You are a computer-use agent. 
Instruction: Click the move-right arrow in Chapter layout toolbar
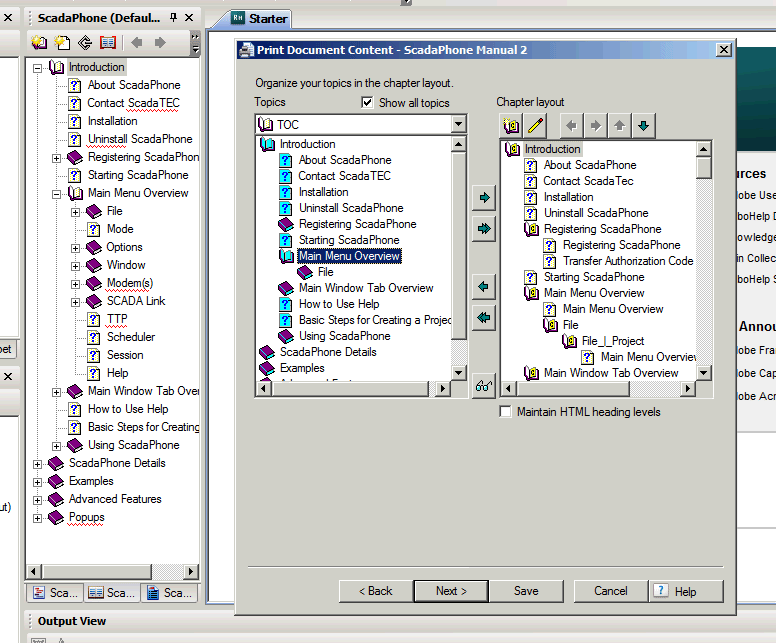595,126
